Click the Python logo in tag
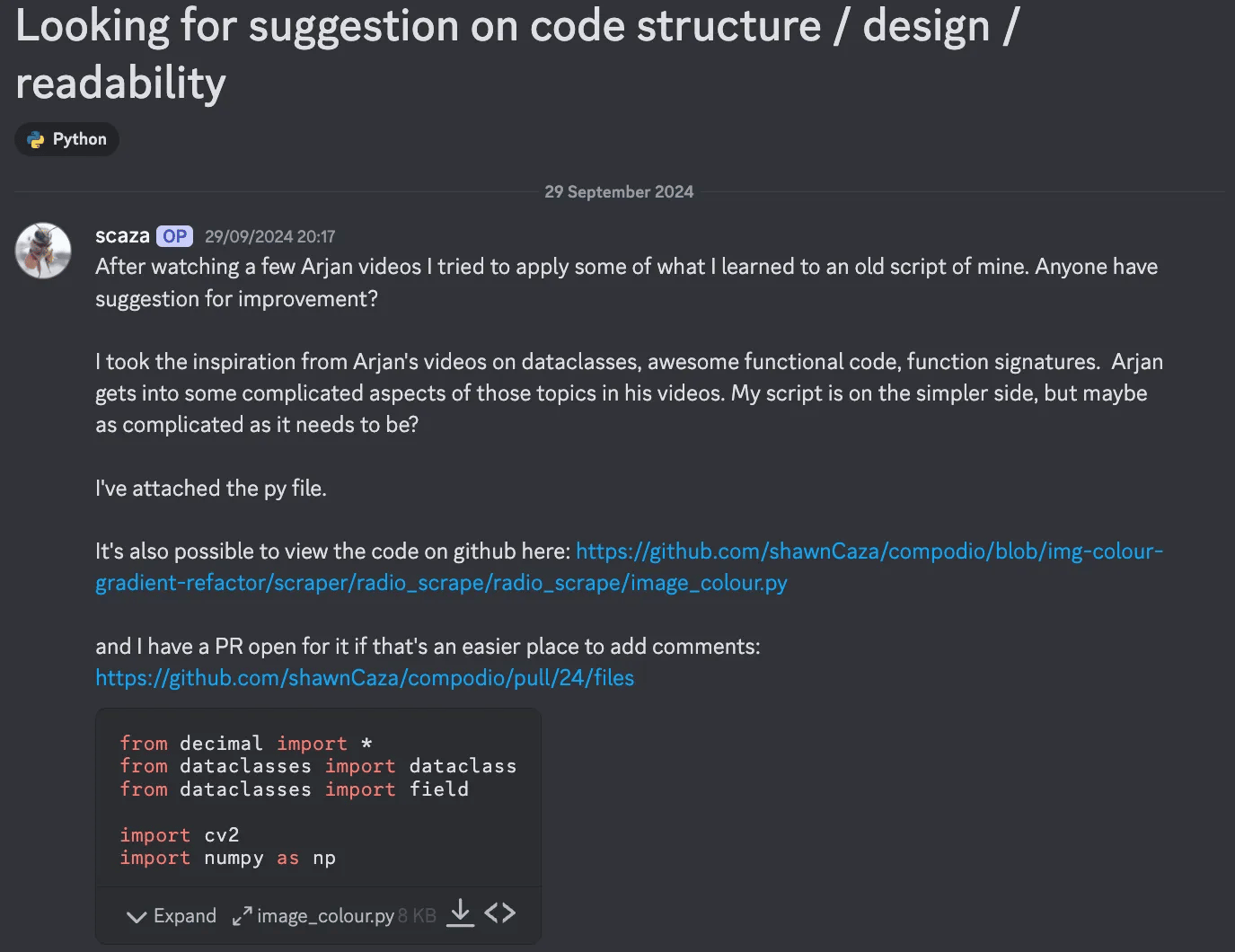Viewport: 1235px width, 952px height. [36, 139]
